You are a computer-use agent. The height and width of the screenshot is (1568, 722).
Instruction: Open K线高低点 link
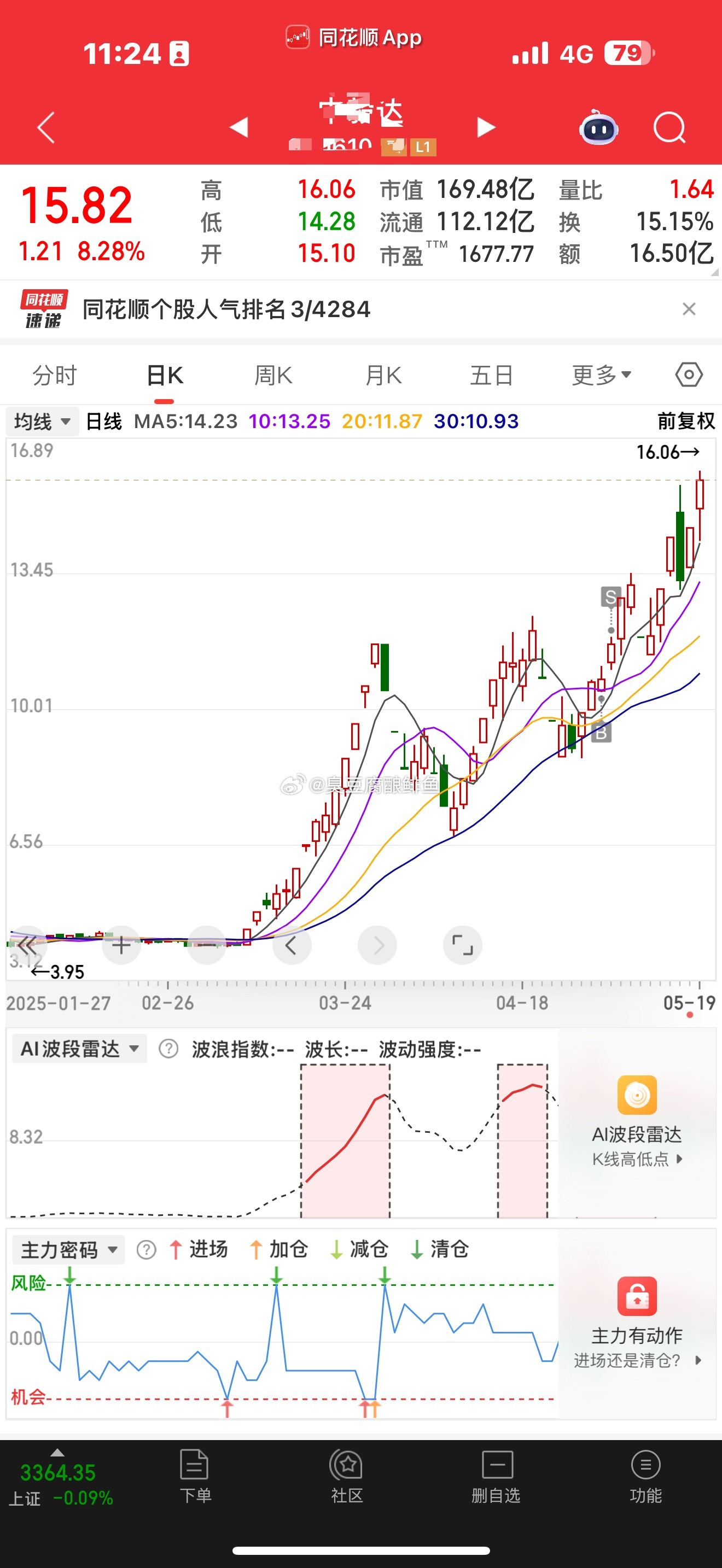tap(637, 1159)
